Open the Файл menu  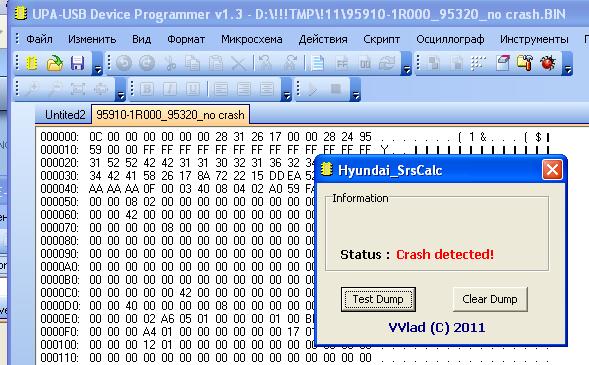[39, 39]
